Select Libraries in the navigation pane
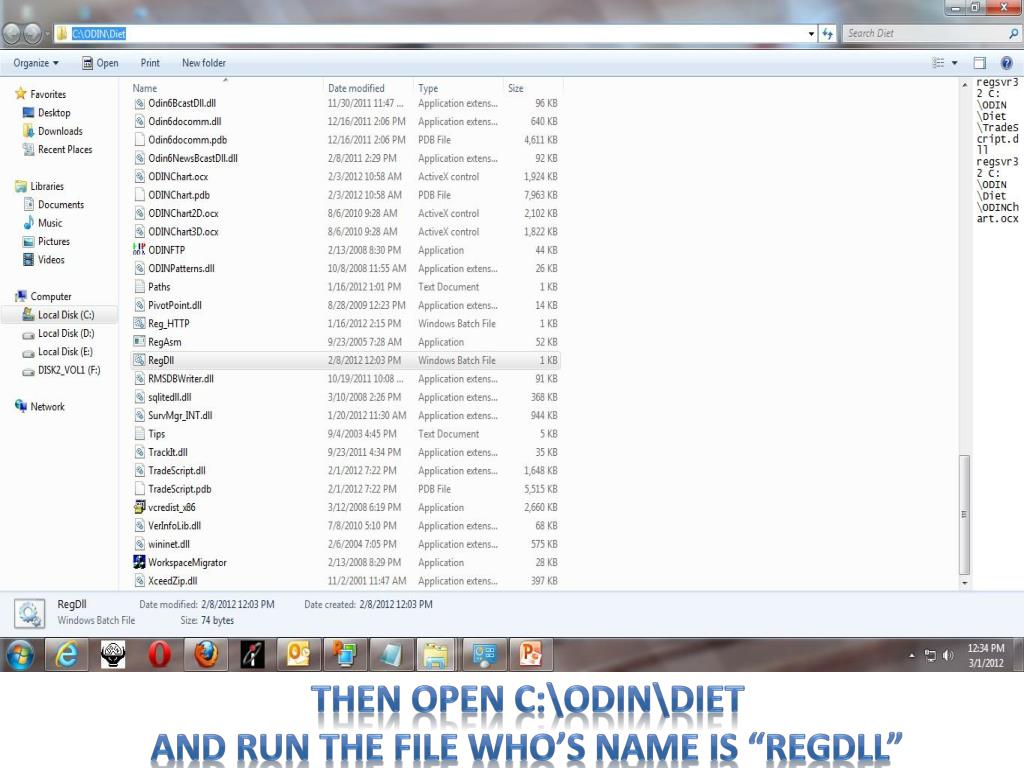 [39, 186]
